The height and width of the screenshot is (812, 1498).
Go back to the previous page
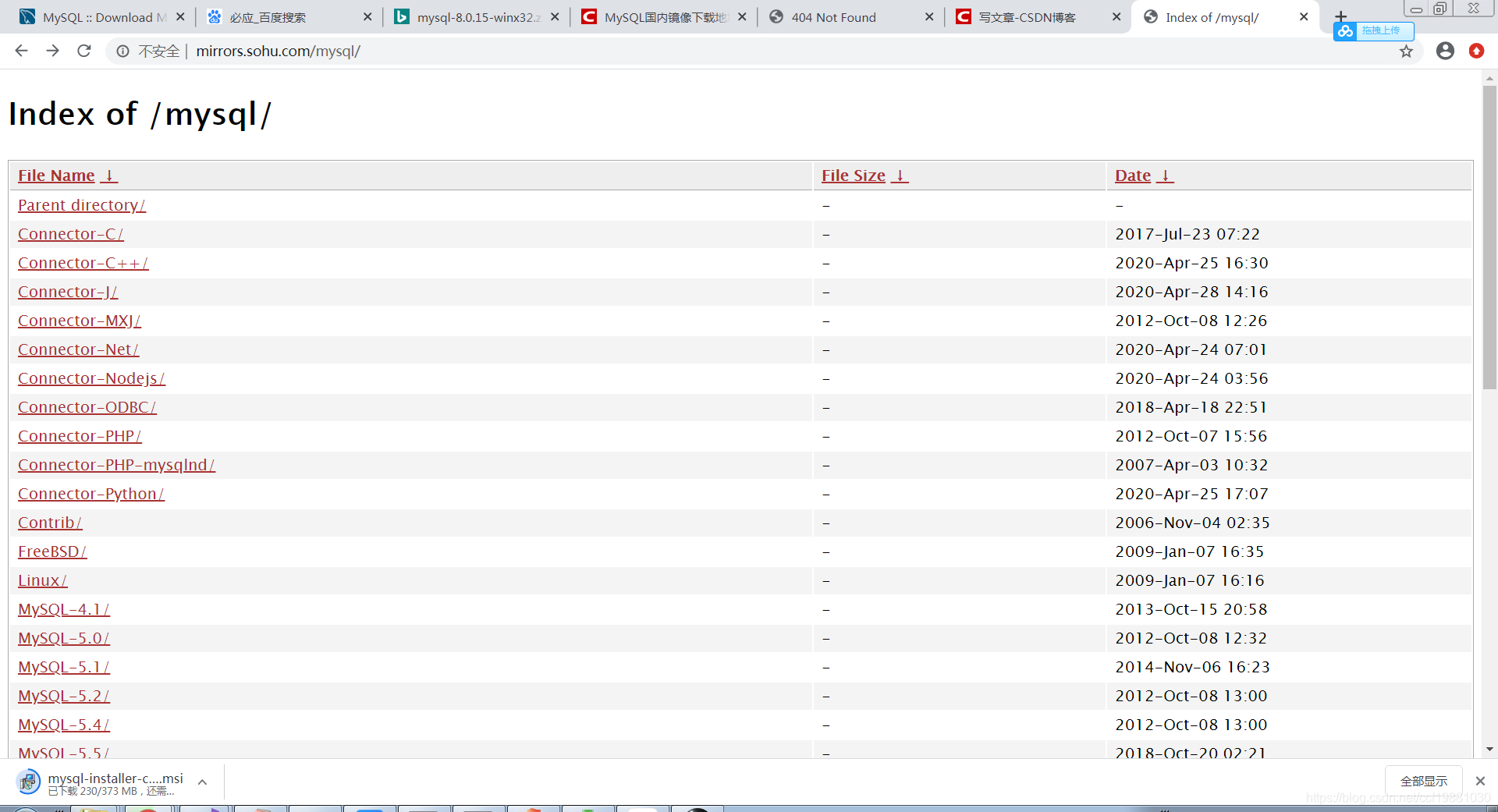(21, 51)
